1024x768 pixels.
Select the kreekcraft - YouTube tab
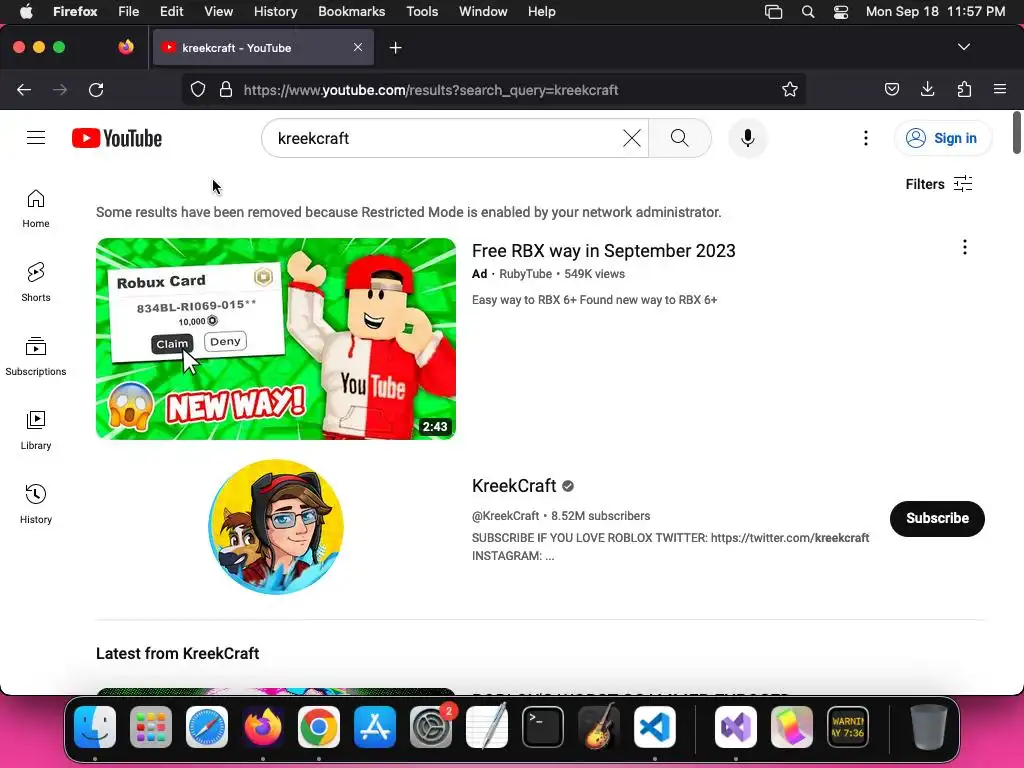(263, 48)
